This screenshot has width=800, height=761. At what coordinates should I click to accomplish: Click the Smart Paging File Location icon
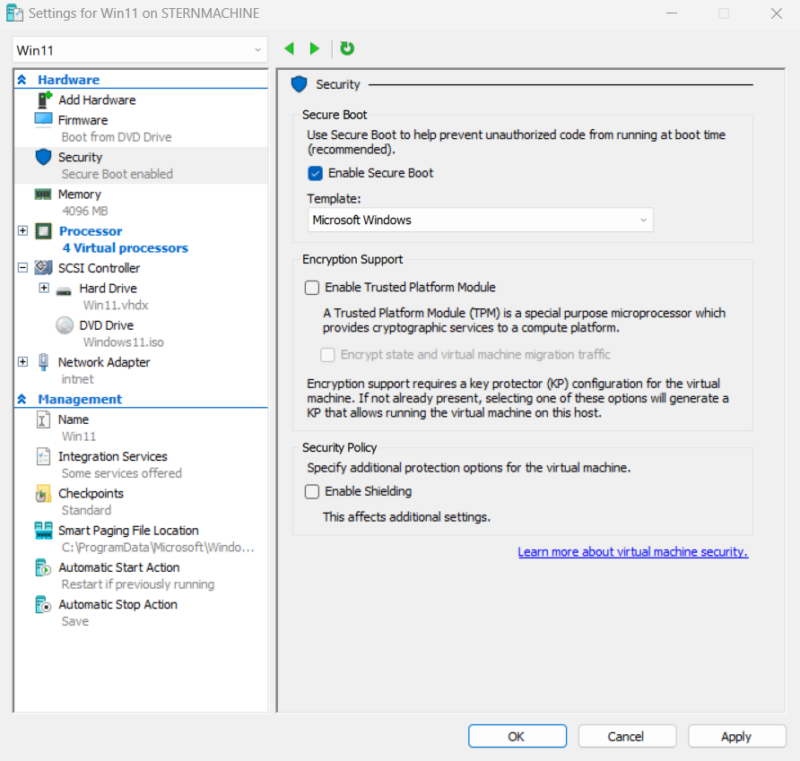point(43,530)
